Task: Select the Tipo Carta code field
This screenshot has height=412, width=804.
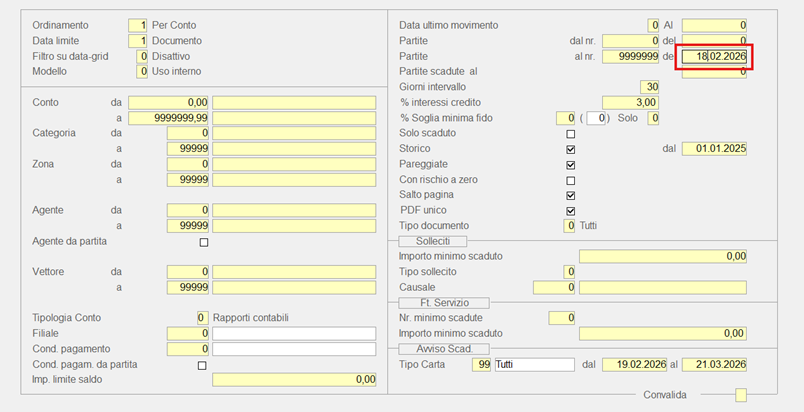Action: point(481,364)
